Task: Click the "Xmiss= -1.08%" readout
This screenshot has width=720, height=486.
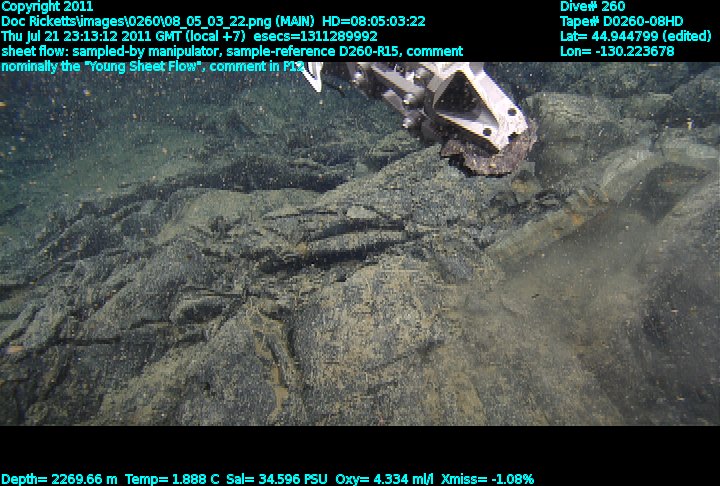Action: tap(487, 479)
